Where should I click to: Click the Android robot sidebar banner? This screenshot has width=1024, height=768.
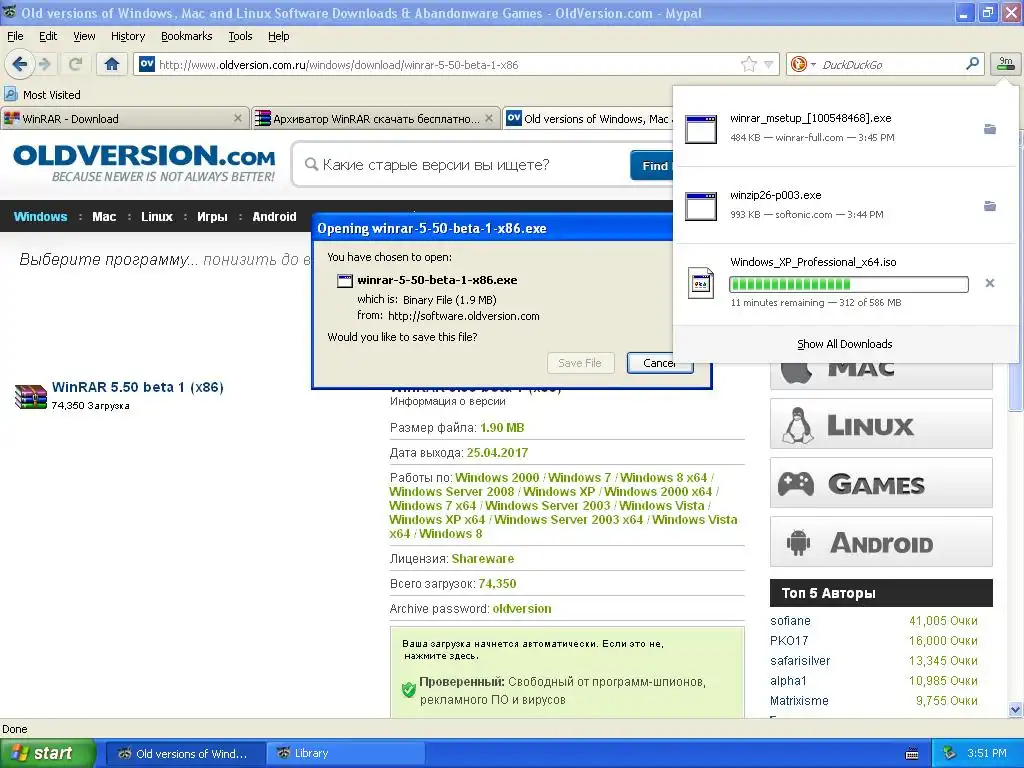coord(881,541)
